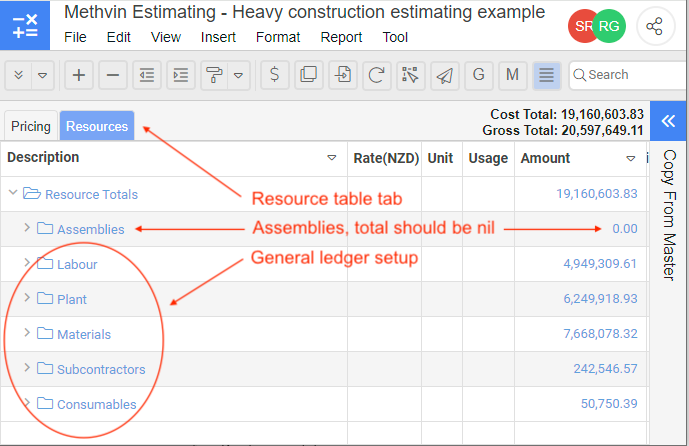The height and width of the screenshot is (446, 689).
Task: Open the Insert menu
Action: (218, 37)
